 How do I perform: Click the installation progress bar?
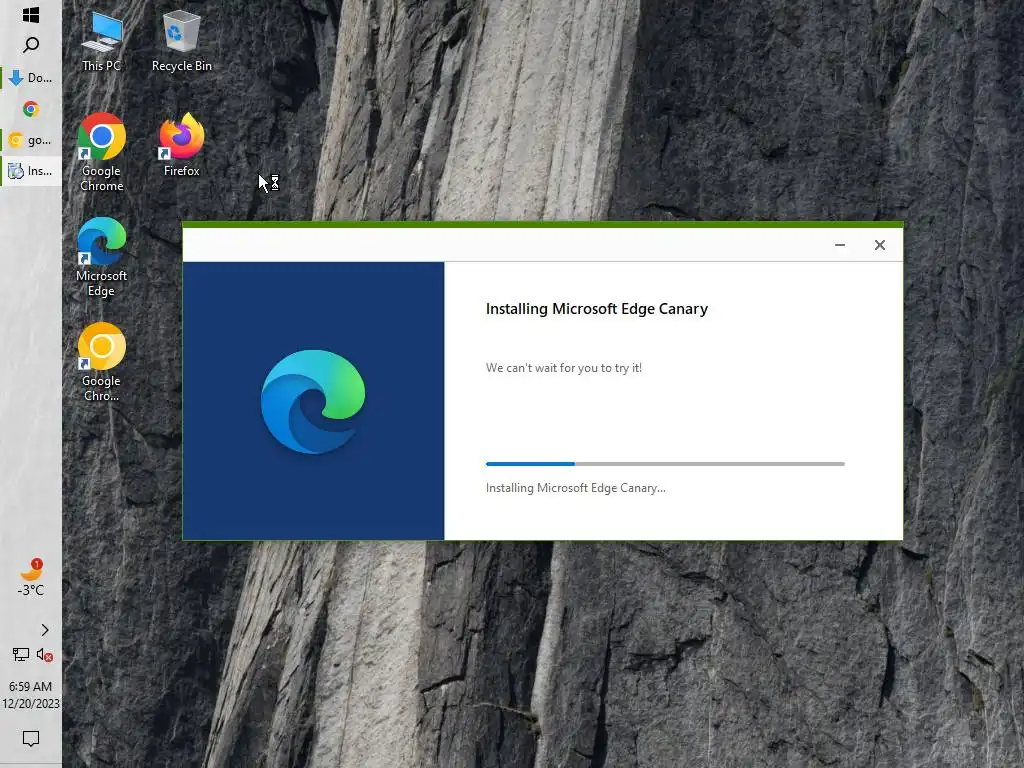tap(665, 464)
